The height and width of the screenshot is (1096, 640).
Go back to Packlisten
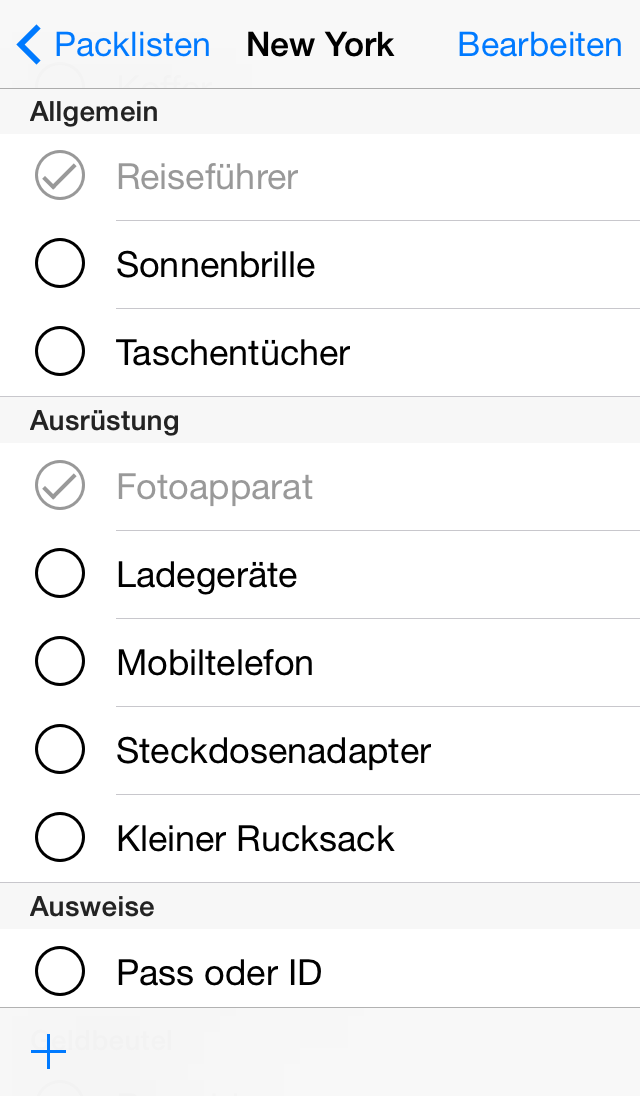click(x=132, y=45)
